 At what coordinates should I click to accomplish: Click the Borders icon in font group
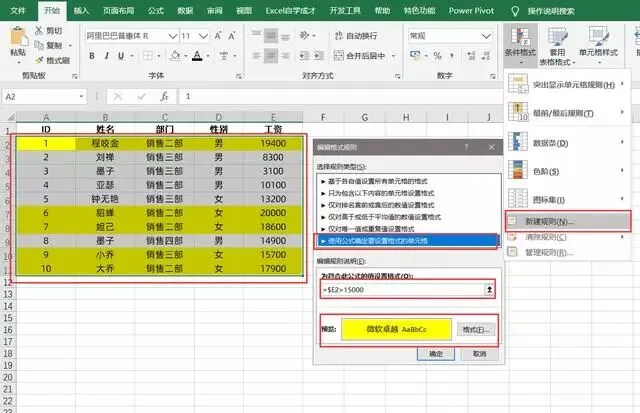[x=148, y=56]
